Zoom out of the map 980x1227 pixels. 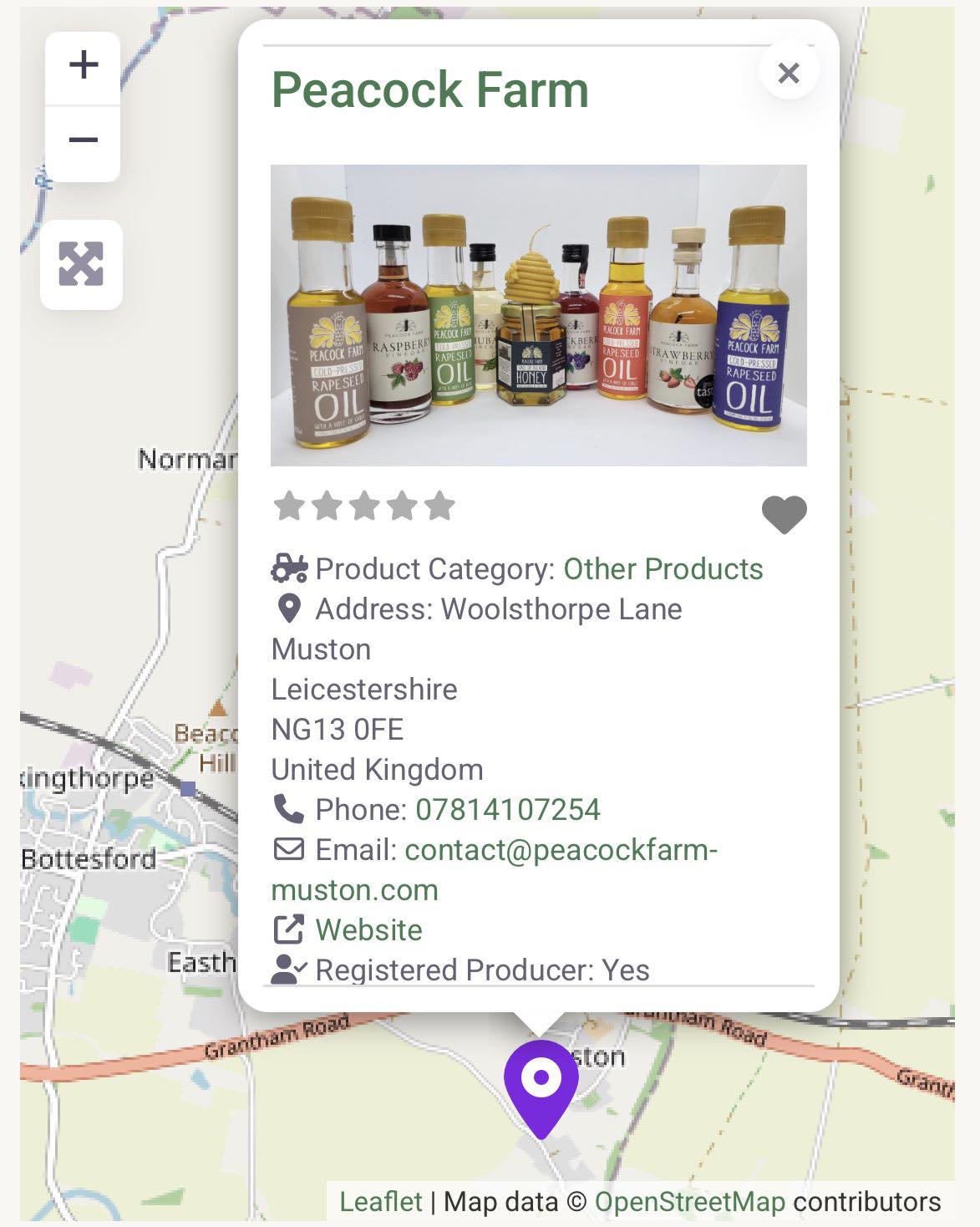83,142
